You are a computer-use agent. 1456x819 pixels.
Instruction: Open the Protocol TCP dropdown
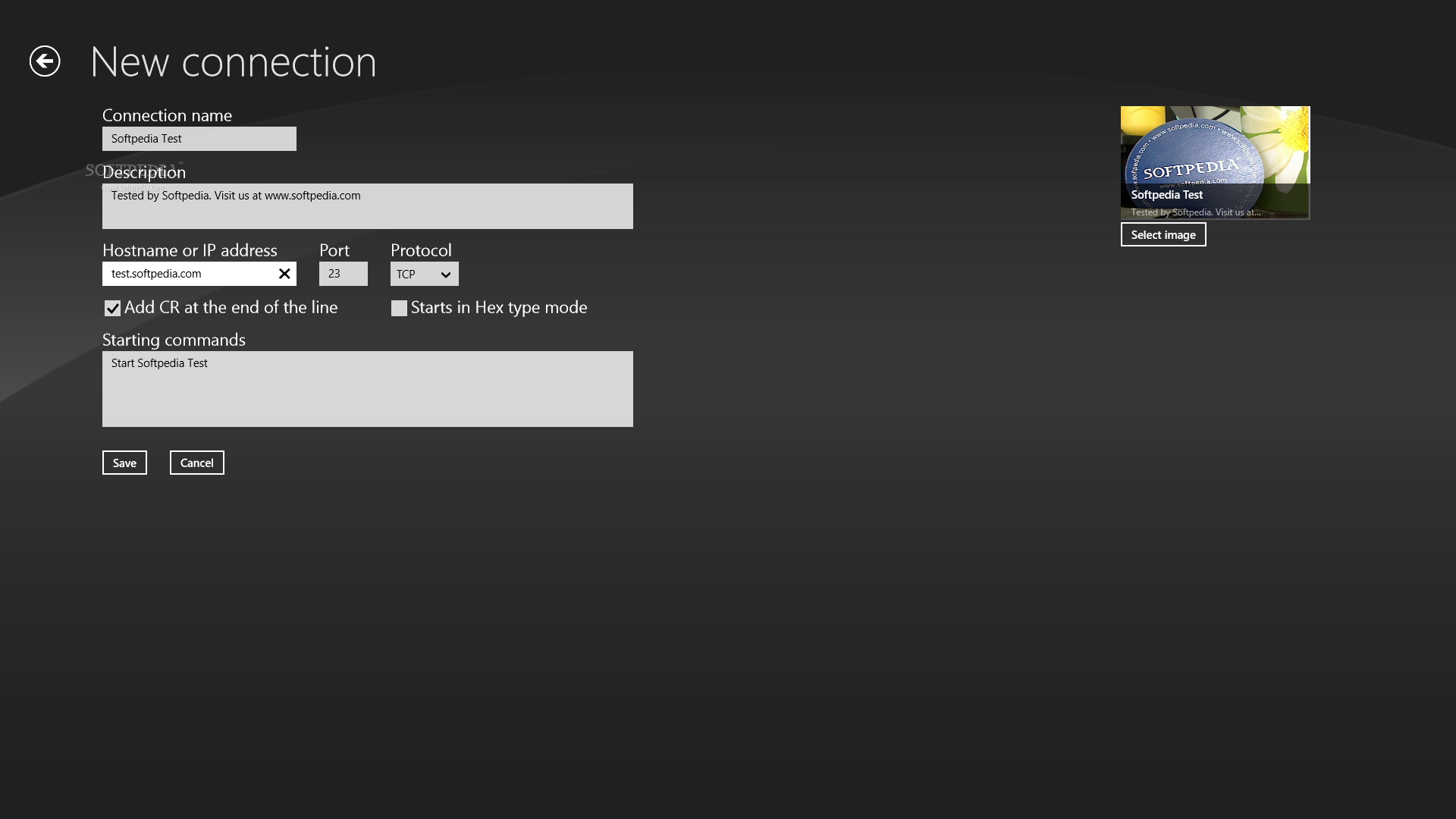click(x=425, y=274)
